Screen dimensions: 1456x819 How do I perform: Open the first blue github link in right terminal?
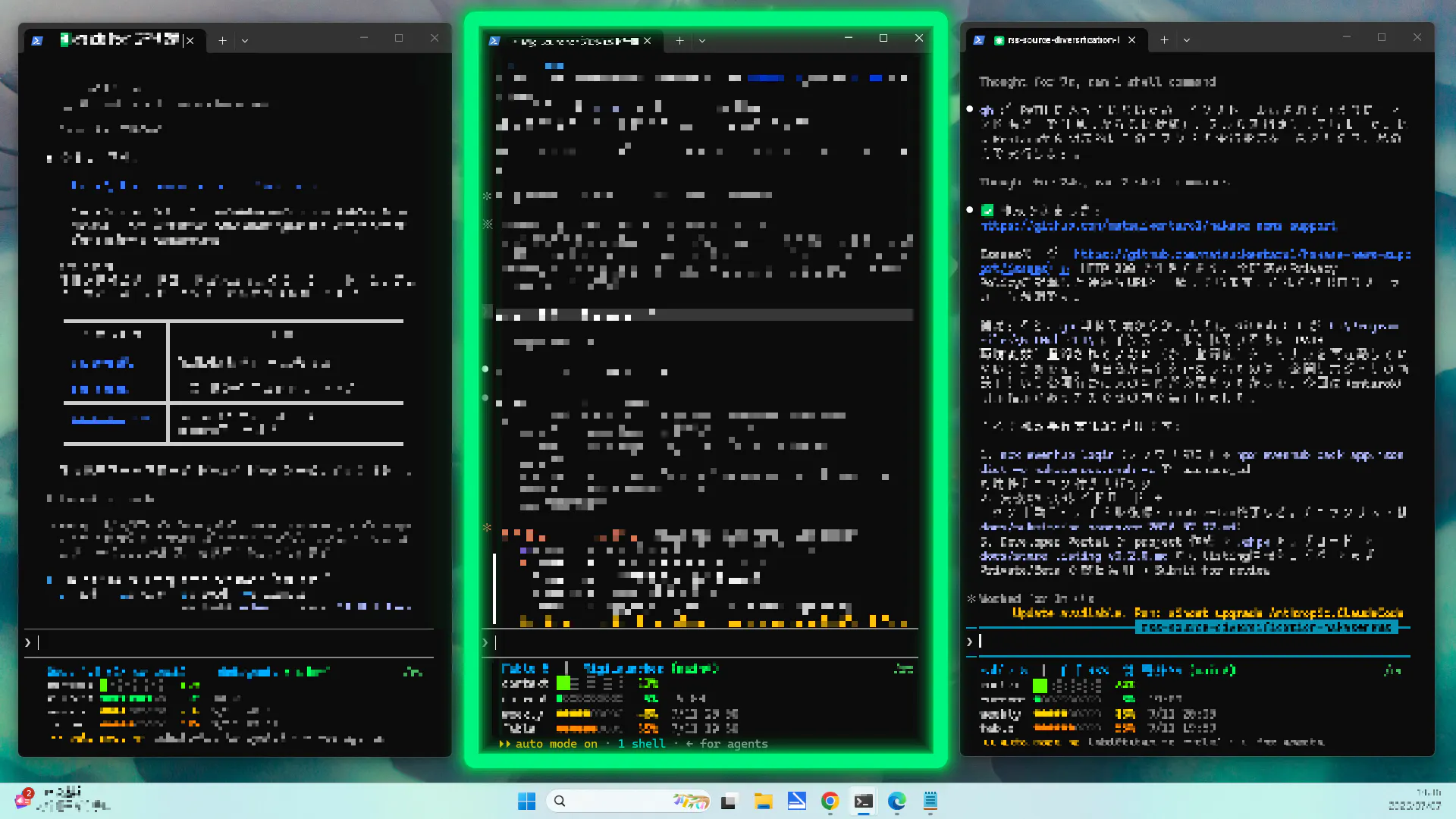(x=1159, y=226)
